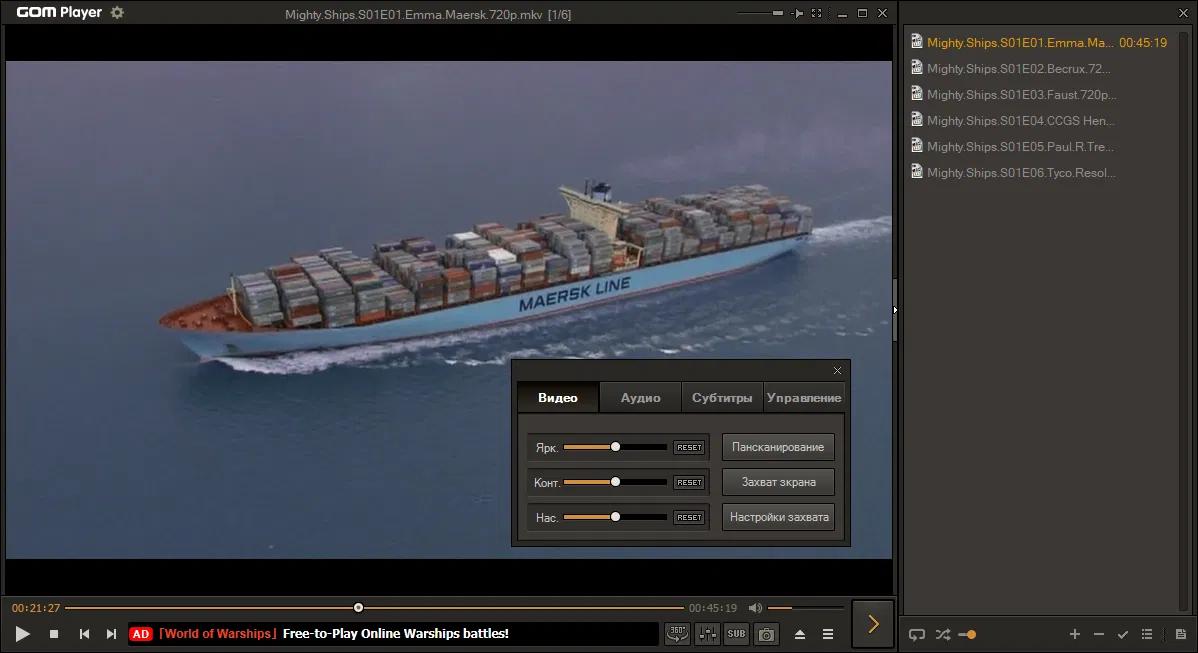Seek using the playback progress handle
The image size is (1198, 653).
[358, 608]
